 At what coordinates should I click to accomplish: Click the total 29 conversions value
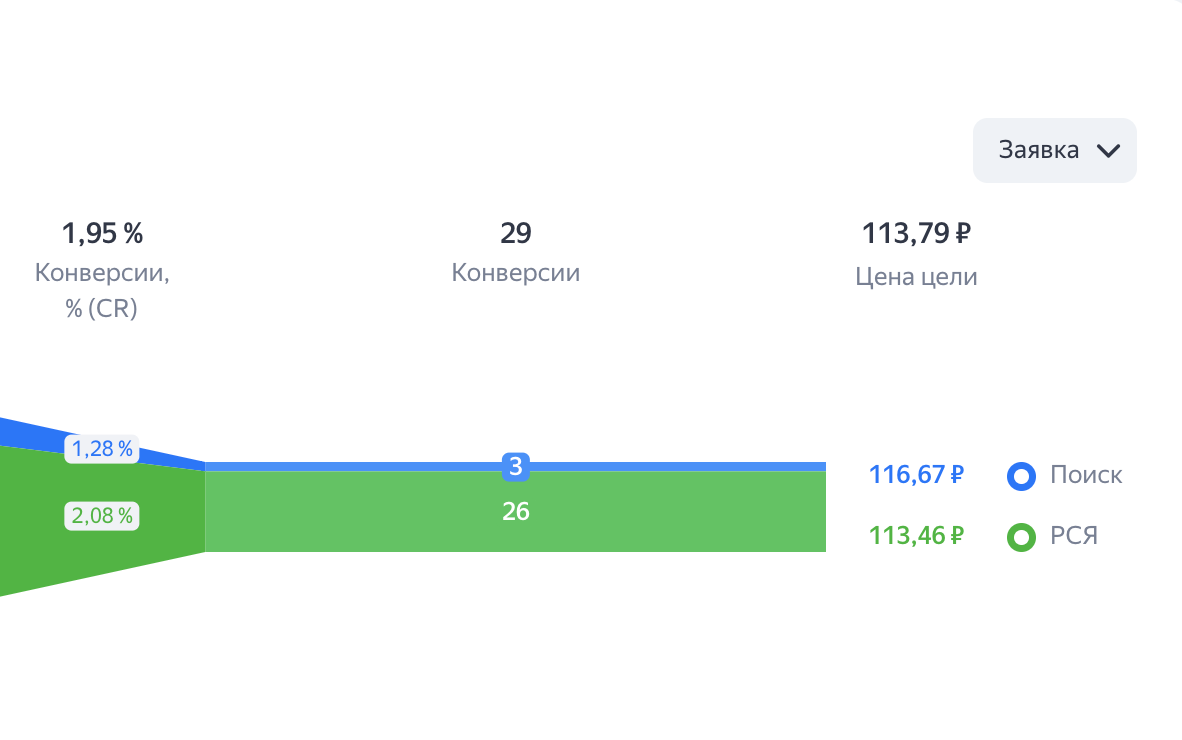click(x=516, y=234)
